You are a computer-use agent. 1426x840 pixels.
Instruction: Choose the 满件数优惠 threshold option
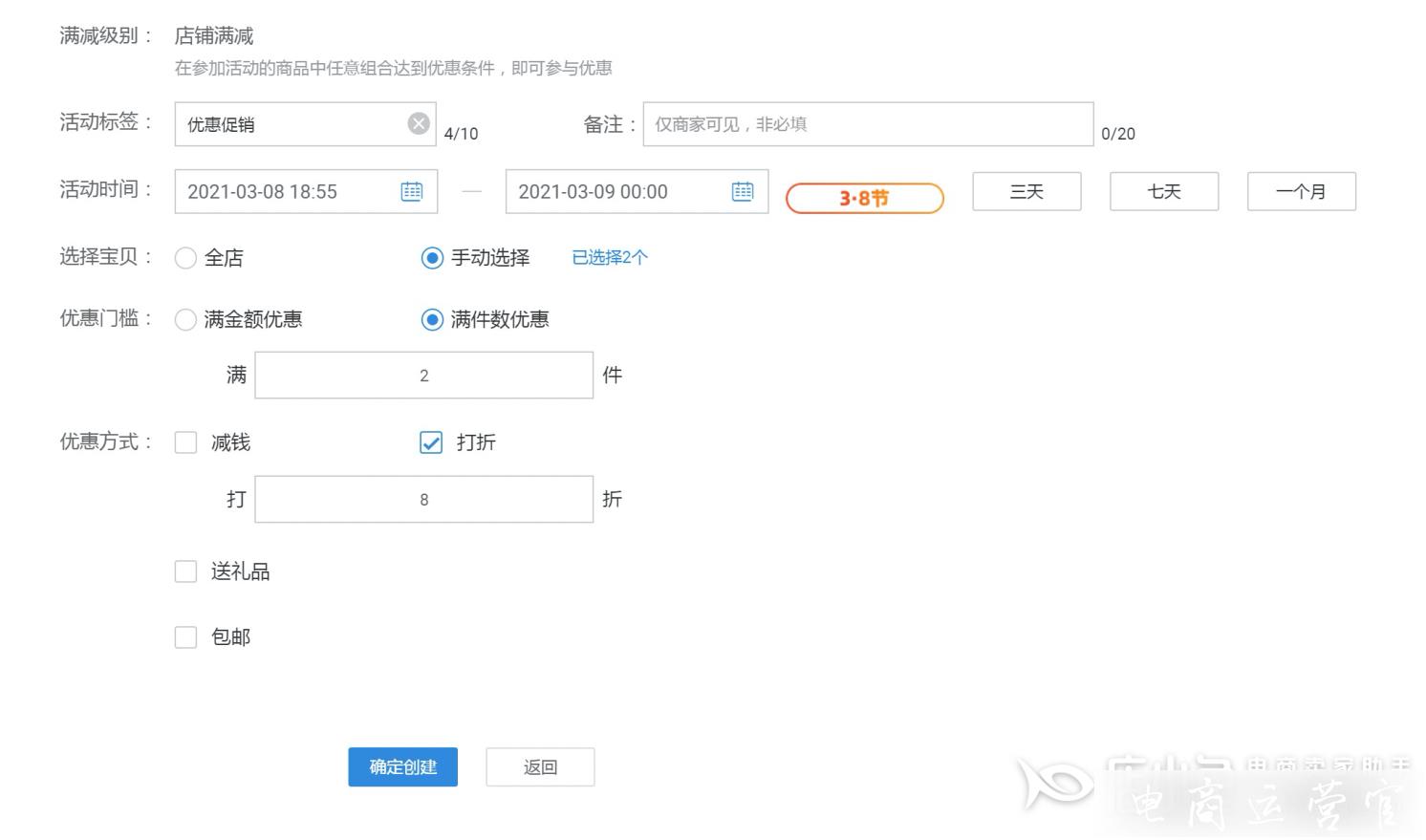click(432, 320)
